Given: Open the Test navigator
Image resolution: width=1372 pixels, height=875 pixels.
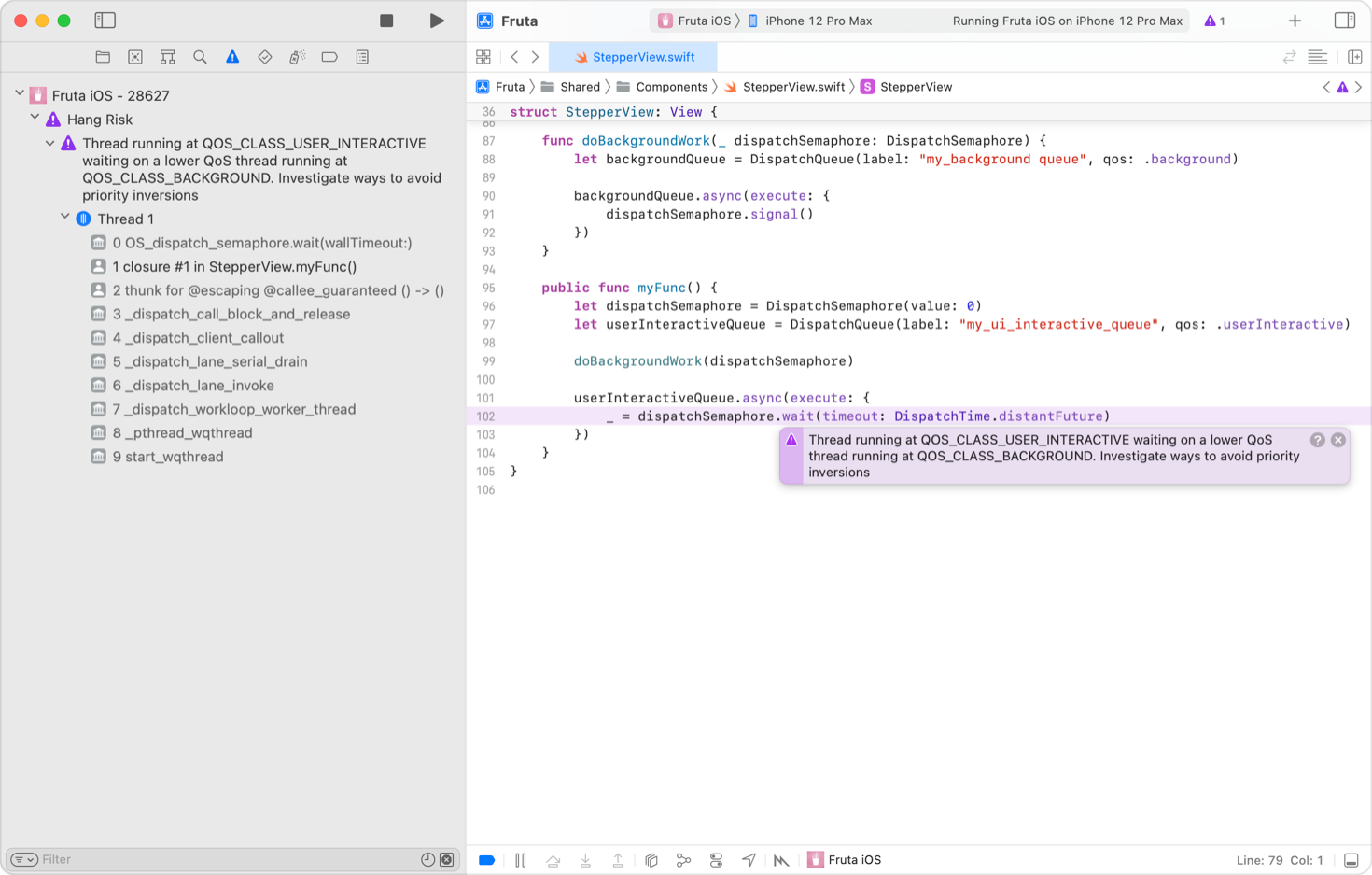Looking at the screenshot, I should tap(265, 56).
